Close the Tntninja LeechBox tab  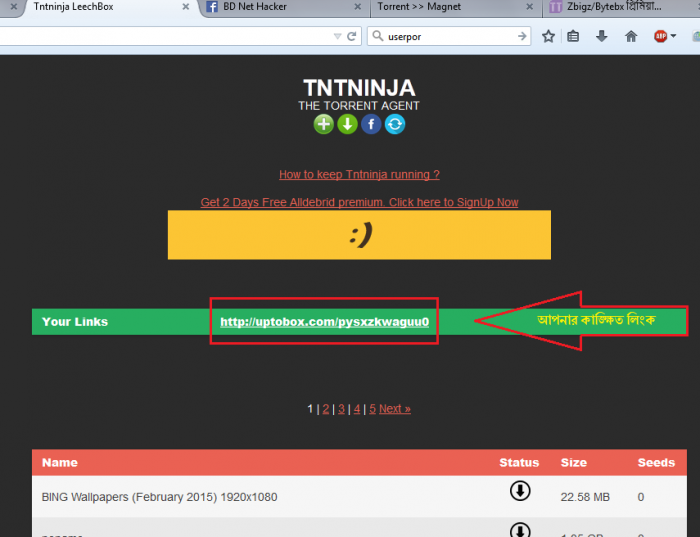click(x=186, y=7)
